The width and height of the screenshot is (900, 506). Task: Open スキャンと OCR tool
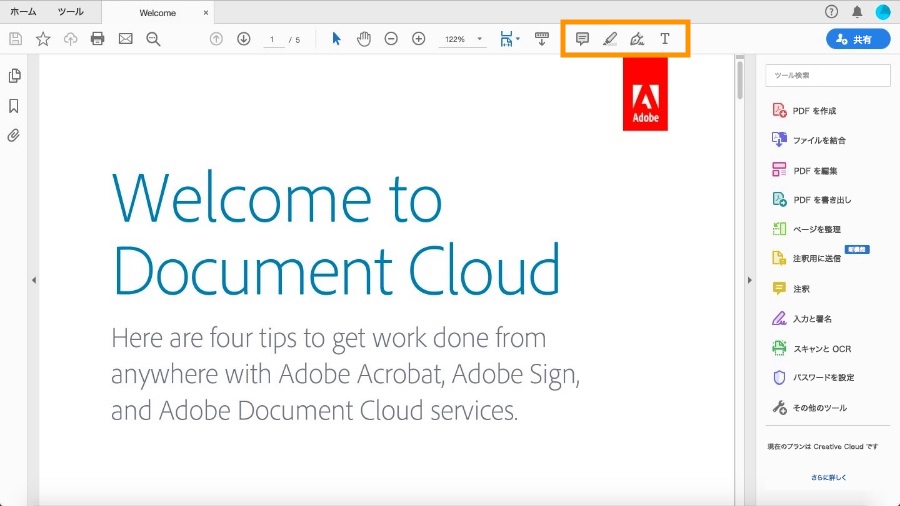(x=812, y=348)
